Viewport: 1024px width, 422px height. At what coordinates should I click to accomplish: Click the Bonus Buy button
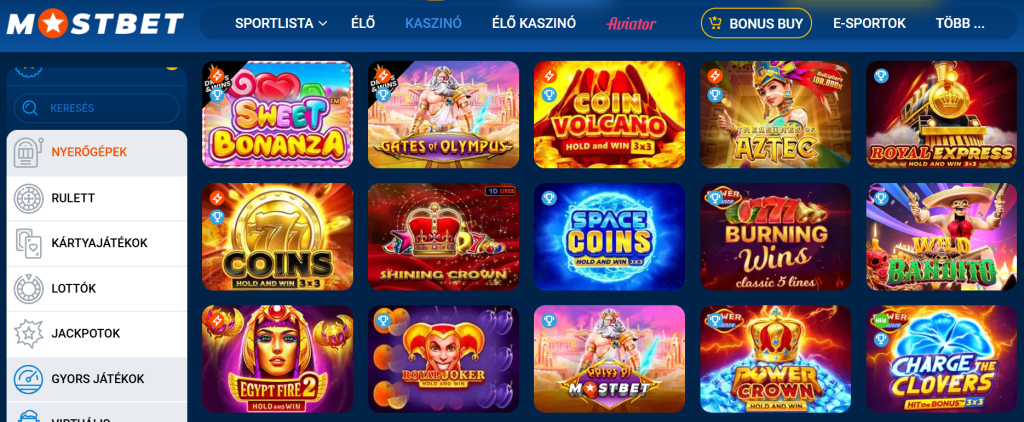[x=756, y=24]
